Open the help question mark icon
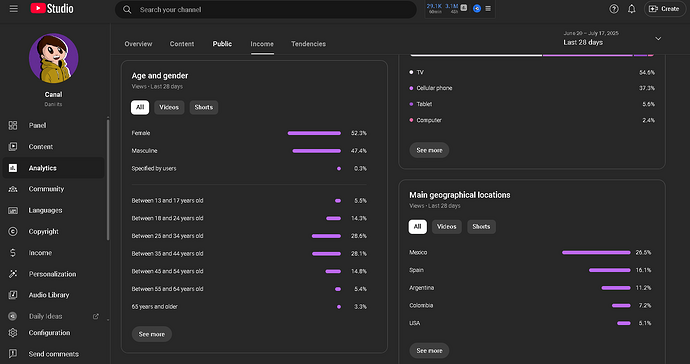Image resolution: width=690 pixels, height=364 pixels. [614, 9]
